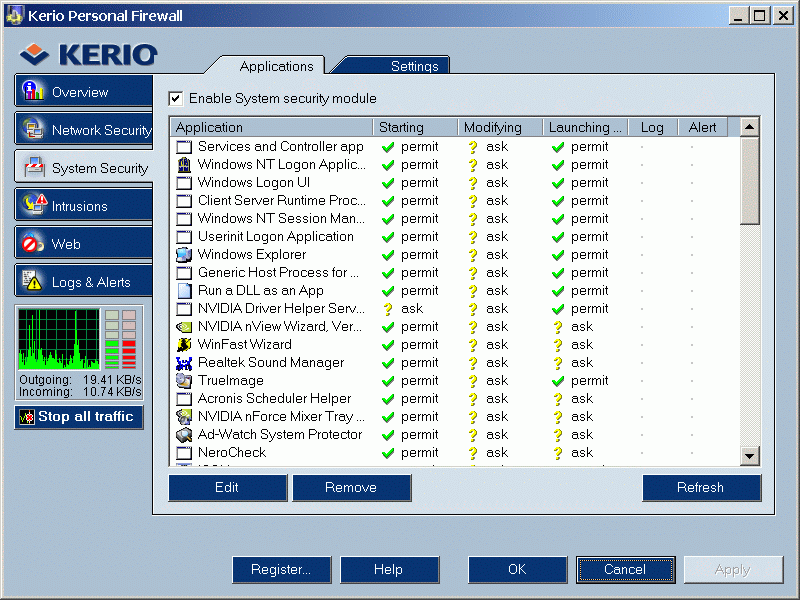Click the Ad-Watch System Protector icon
The width and height of the screenshot is (800, 600).
[x=184, y=435]
